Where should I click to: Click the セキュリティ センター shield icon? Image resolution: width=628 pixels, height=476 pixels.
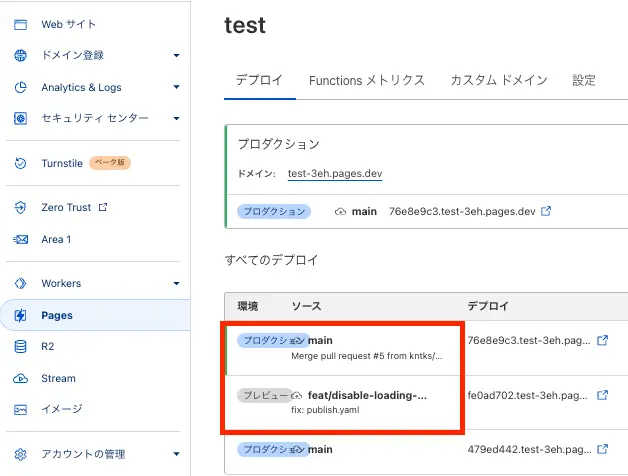(x=20, y=118)
